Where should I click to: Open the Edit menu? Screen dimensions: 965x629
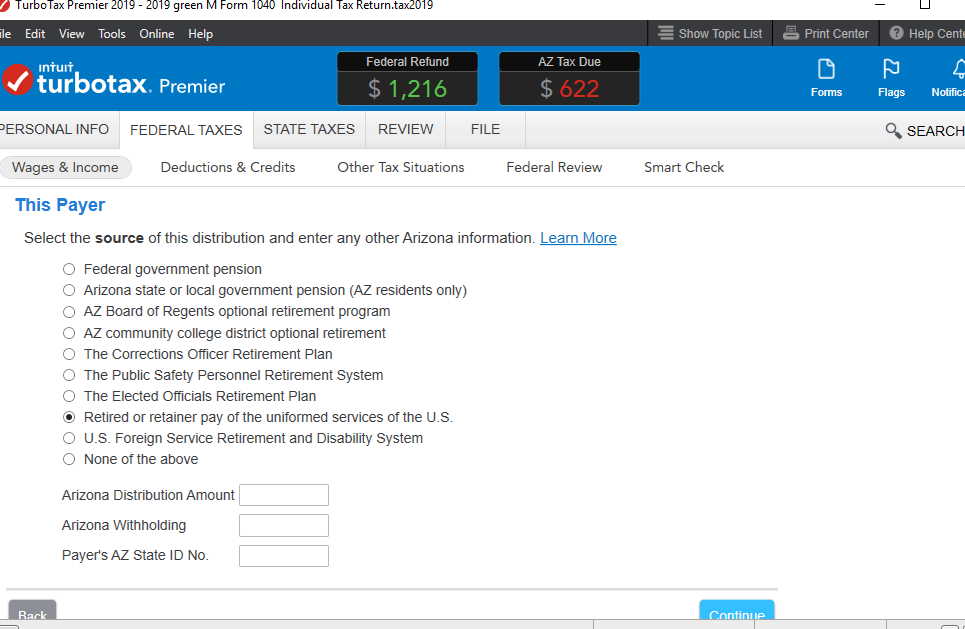pyautogui.click(x=34, y=34)
